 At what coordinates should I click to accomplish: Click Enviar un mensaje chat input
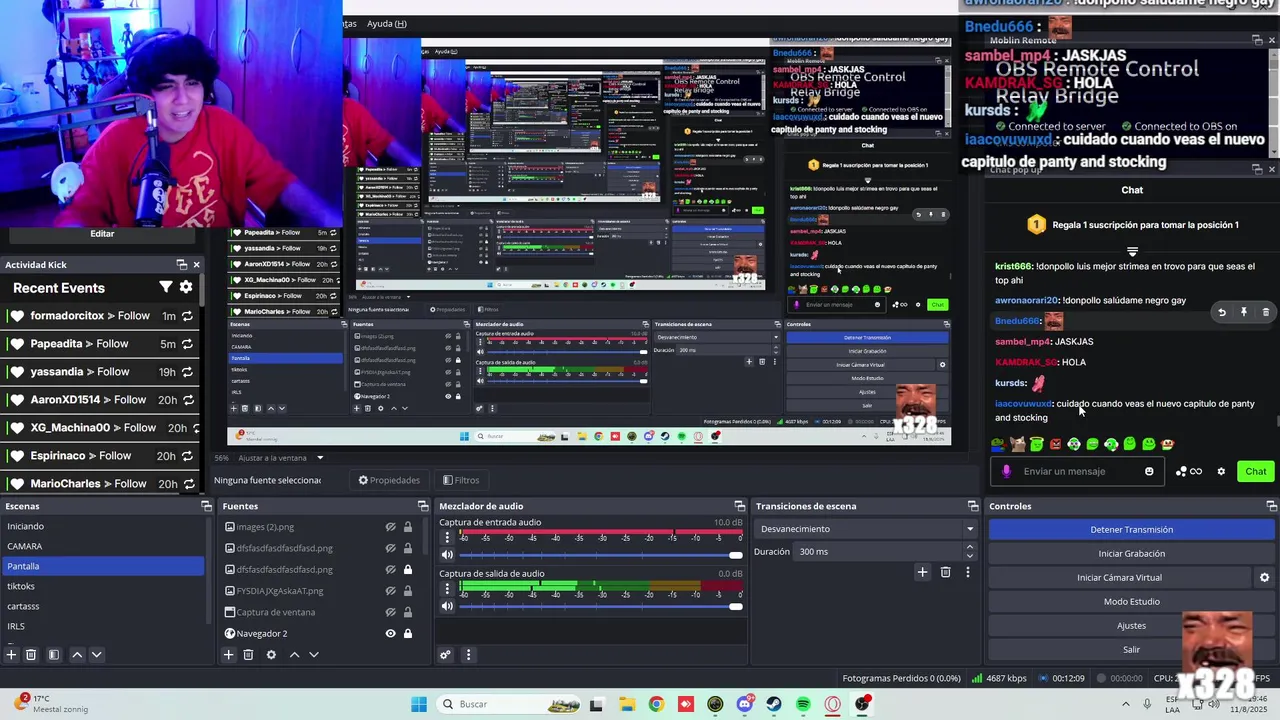pyautogui.click(x=1076, y=471)
